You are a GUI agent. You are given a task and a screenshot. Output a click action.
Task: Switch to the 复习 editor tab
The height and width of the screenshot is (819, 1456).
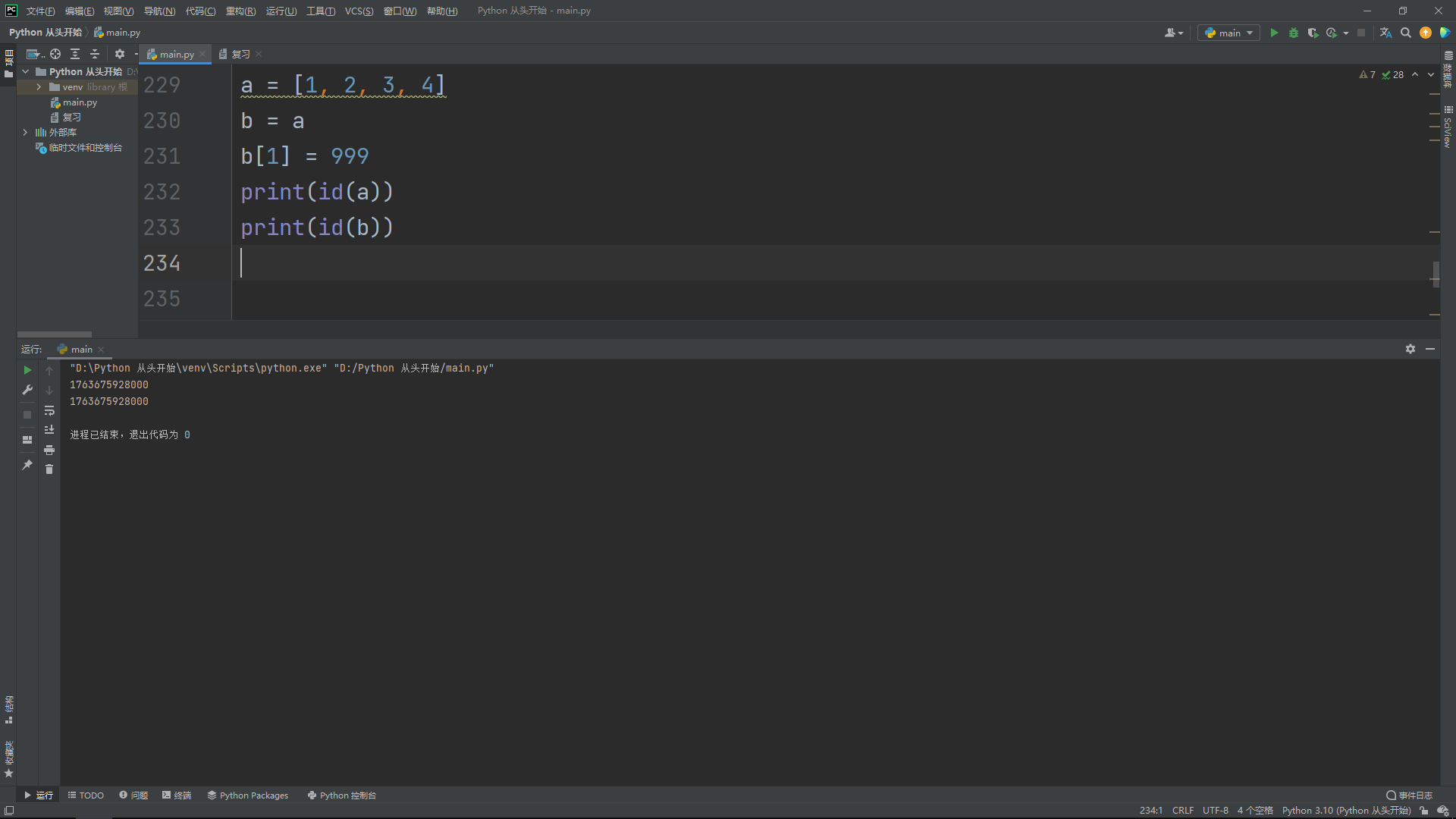[x=240, y=54]
